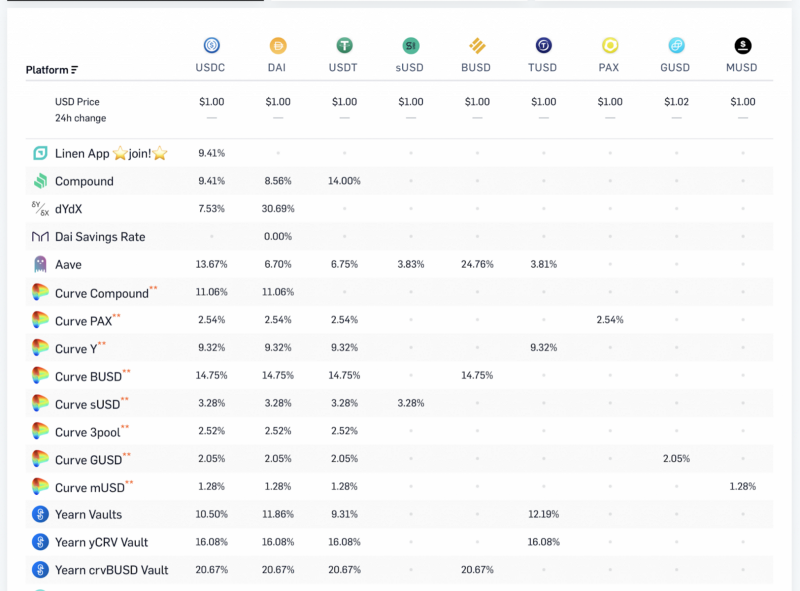Click Aave's TUSD rate 3.81%
This screenshot has height=591, width=800.
click(x=543, y=264)
